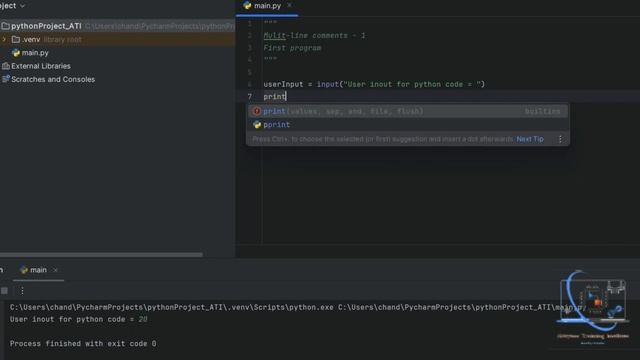Viewport: 640px width, 360px height.
Task: Open the Run toolbar more options menu
Action: [22, 291]
